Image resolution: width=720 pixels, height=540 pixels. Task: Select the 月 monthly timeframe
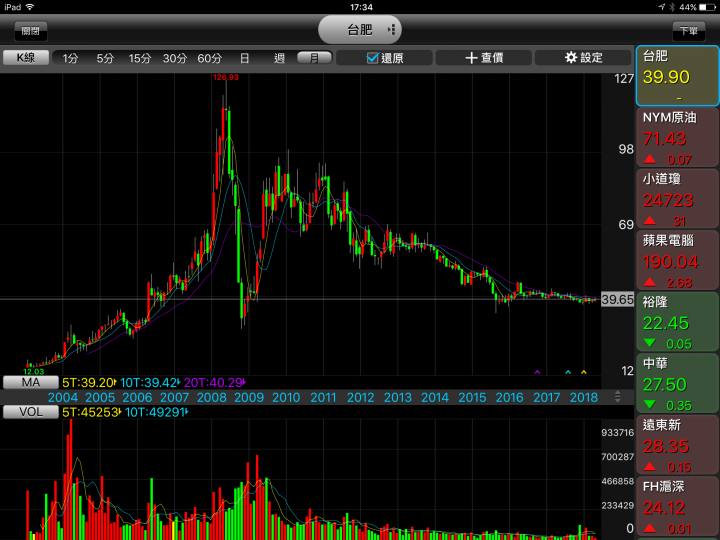(x=315, y=57)
